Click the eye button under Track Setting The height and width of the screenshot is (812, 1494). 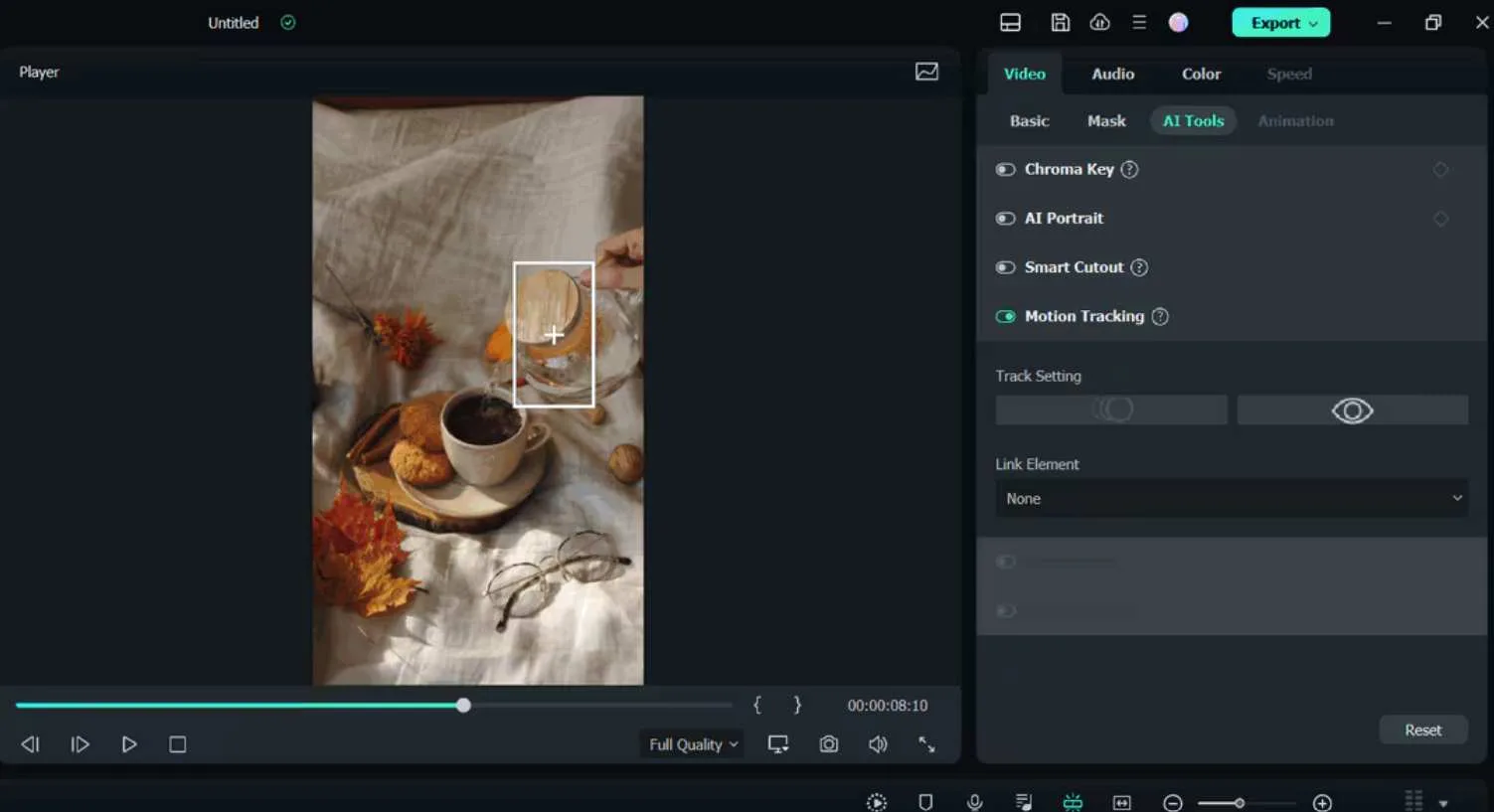1353,409
